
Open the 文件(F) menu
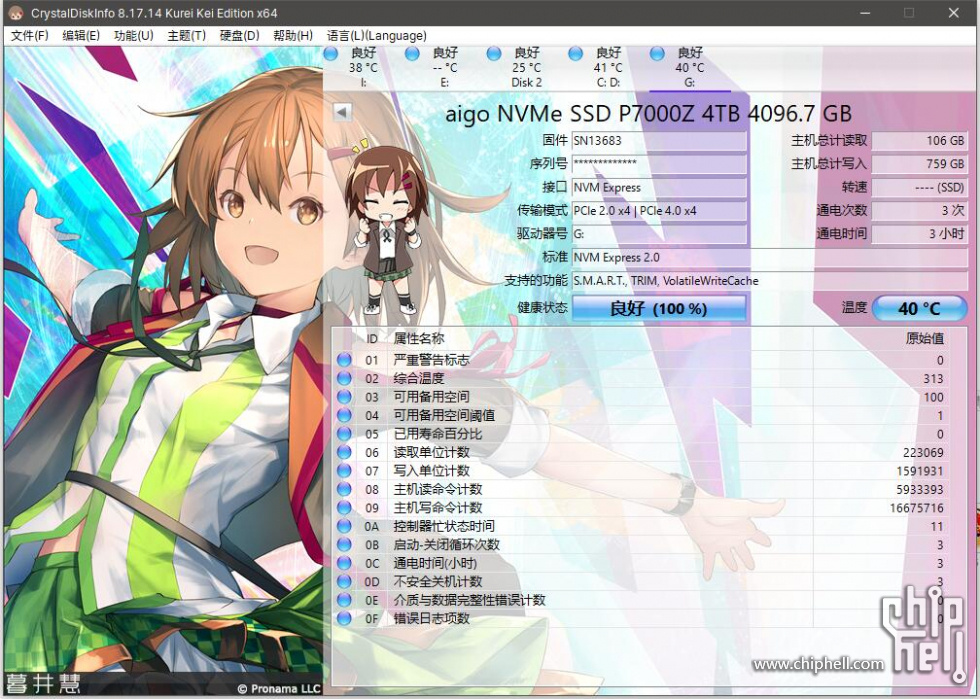click(29, 36)
